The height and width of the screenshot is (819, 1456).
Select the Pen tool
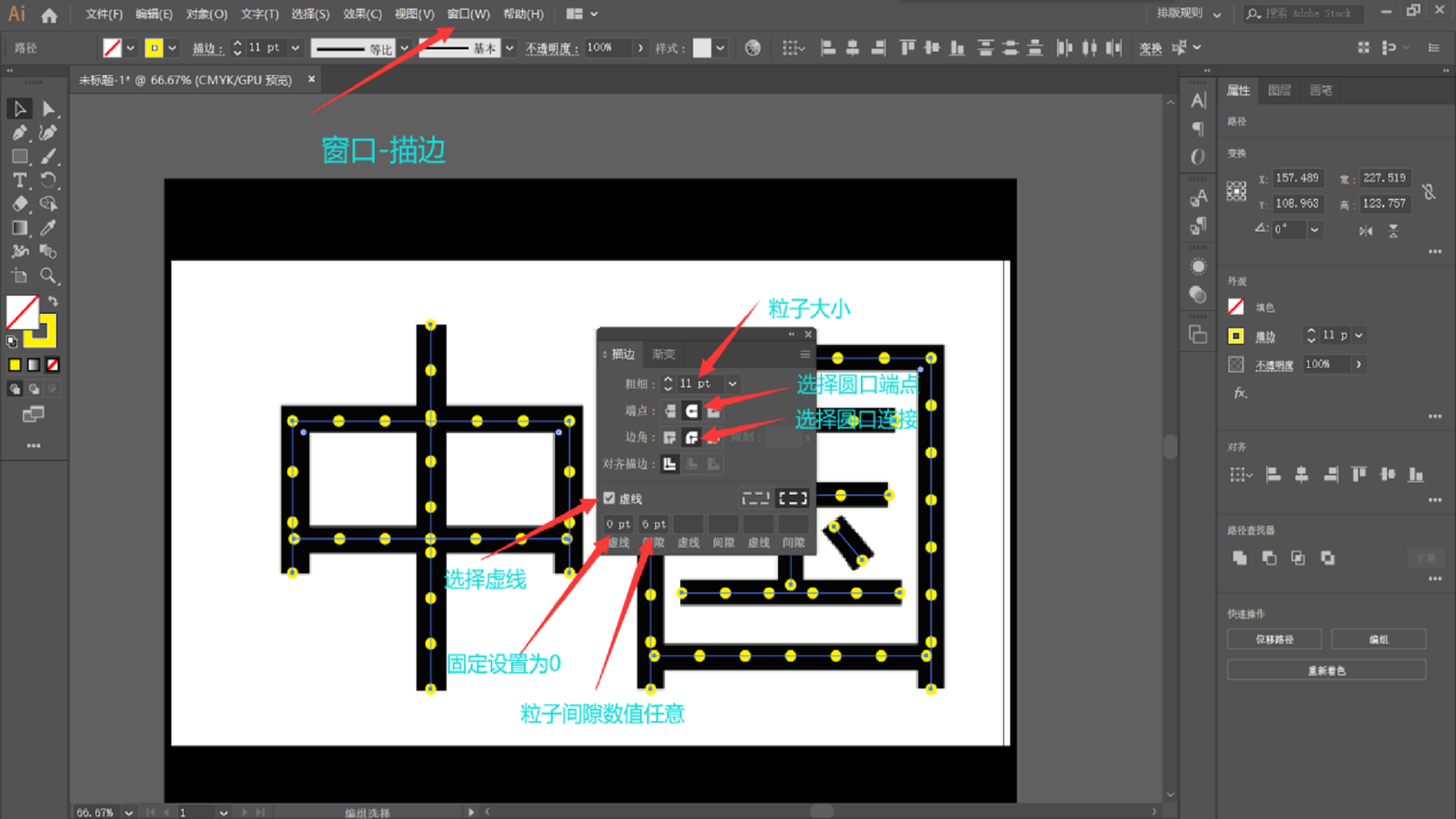click(20, 133)
